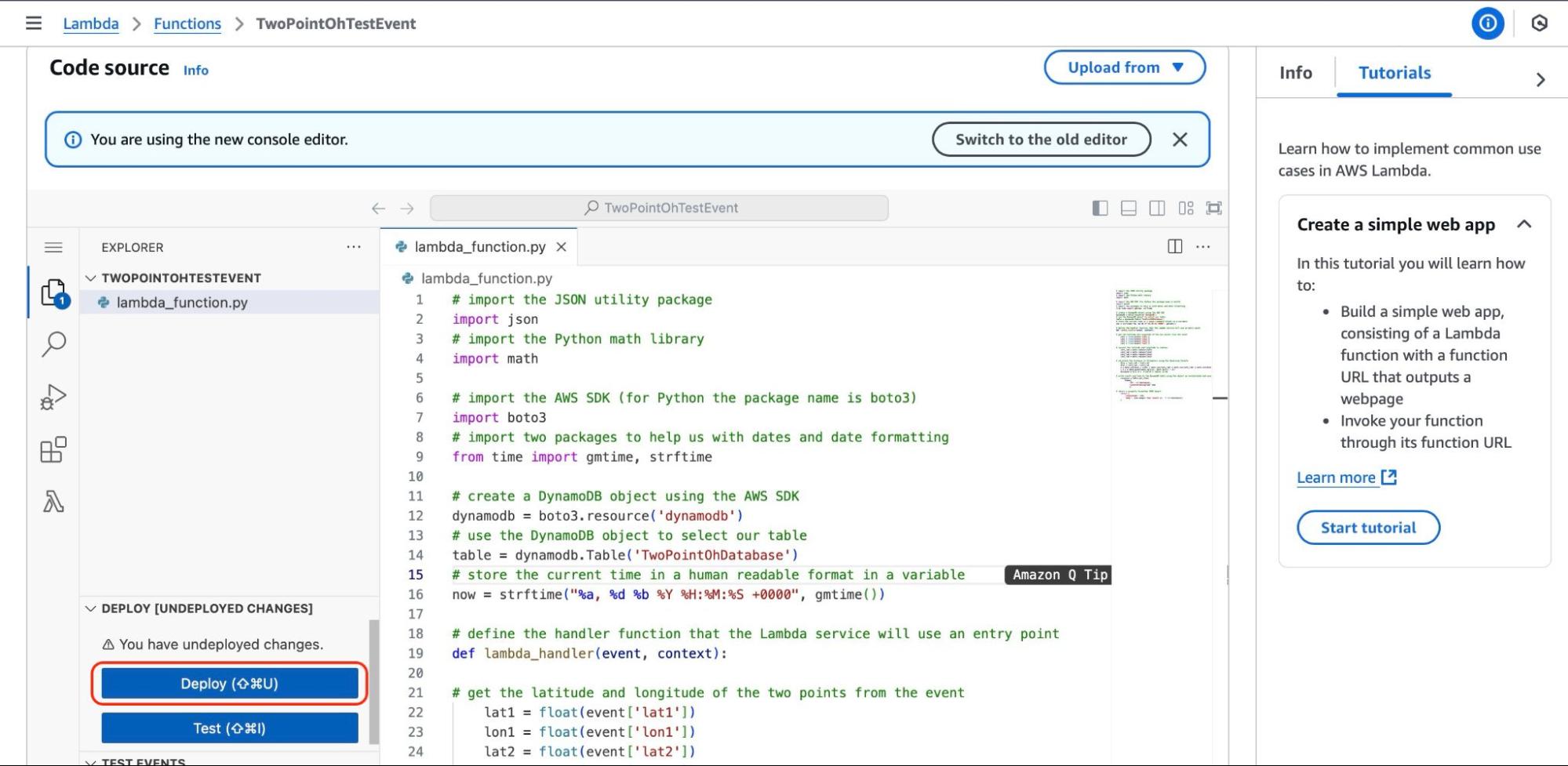Click line number 12 in the gutter
Image resolution: width=1568 pixels, height=766 pixels.
tap(416, 516)
